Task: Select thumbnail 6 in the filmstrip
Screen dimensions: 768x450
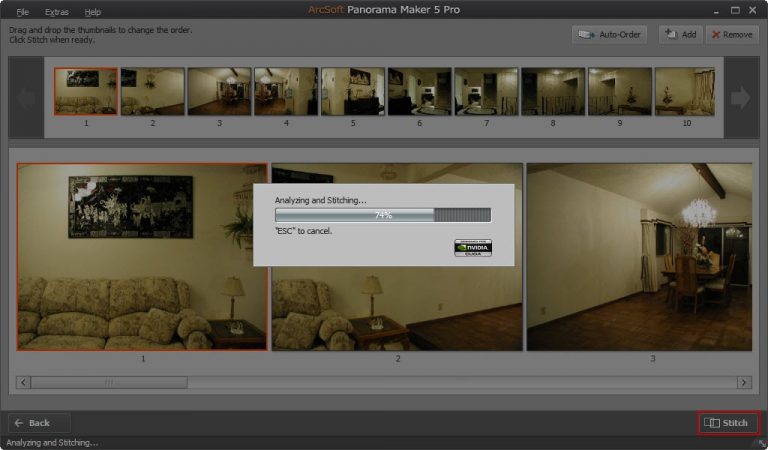Action: tap(419, 92)
